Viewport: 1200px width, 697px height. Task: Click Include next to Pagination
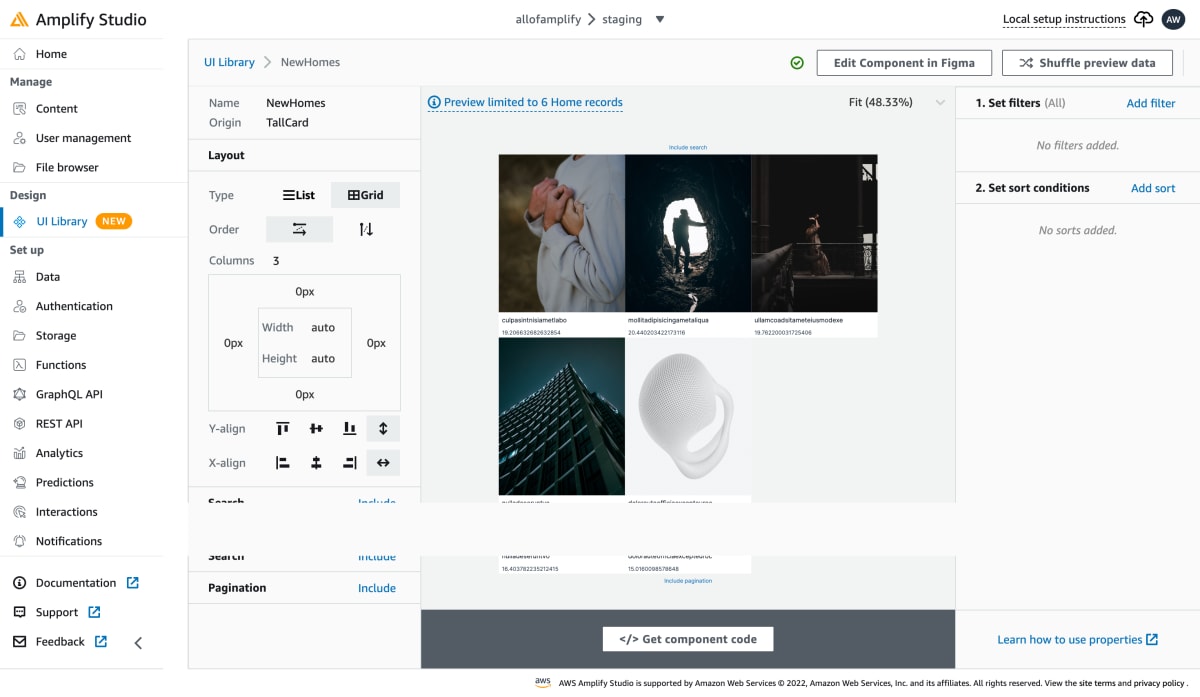(x=377, y=588)
